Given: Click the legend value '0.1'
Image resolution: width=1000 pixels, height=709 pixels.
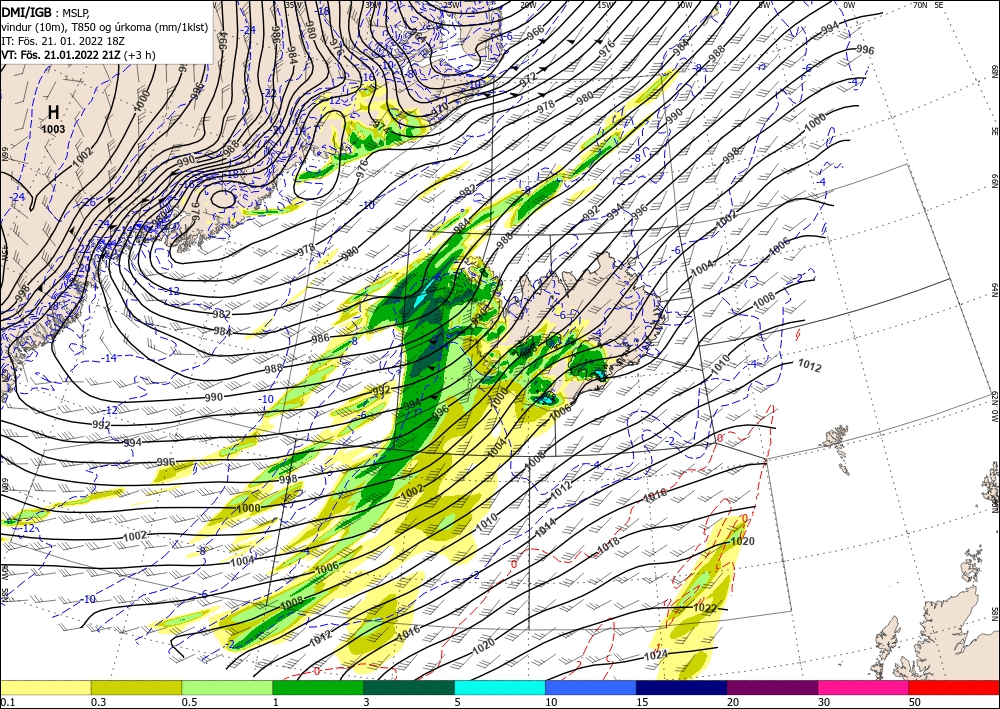Looking at the screenshot, I should click(x=7, y=701).
